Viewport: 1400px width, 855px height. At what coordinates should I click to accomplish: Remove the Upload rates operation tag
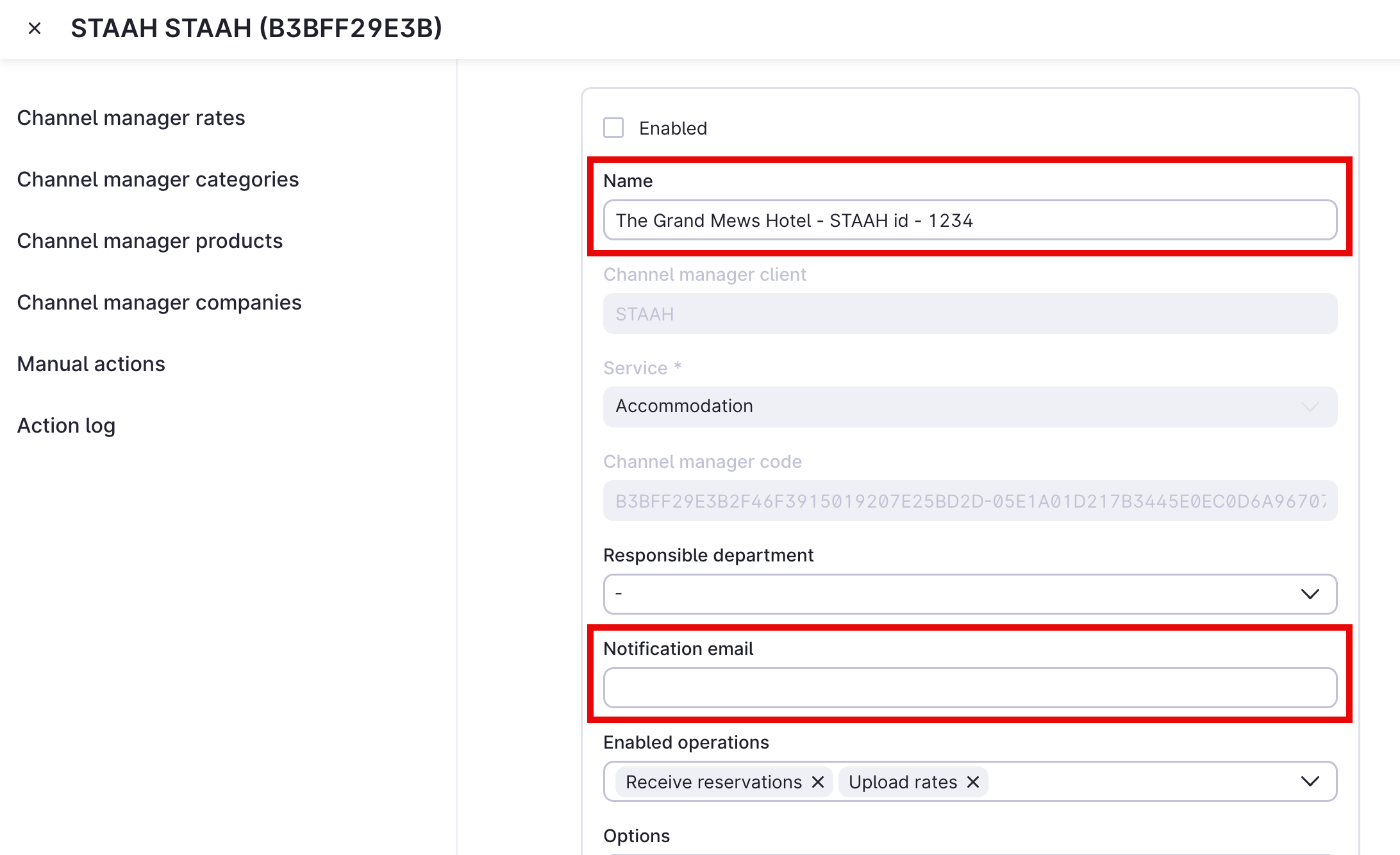tap(974, 782)
